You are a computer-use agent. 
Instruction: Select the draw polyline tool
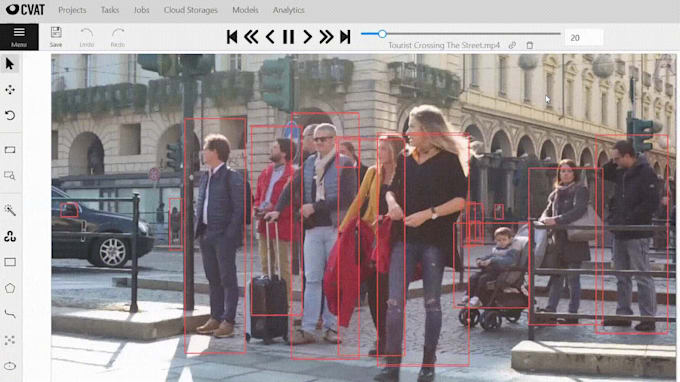click(10, 314)
